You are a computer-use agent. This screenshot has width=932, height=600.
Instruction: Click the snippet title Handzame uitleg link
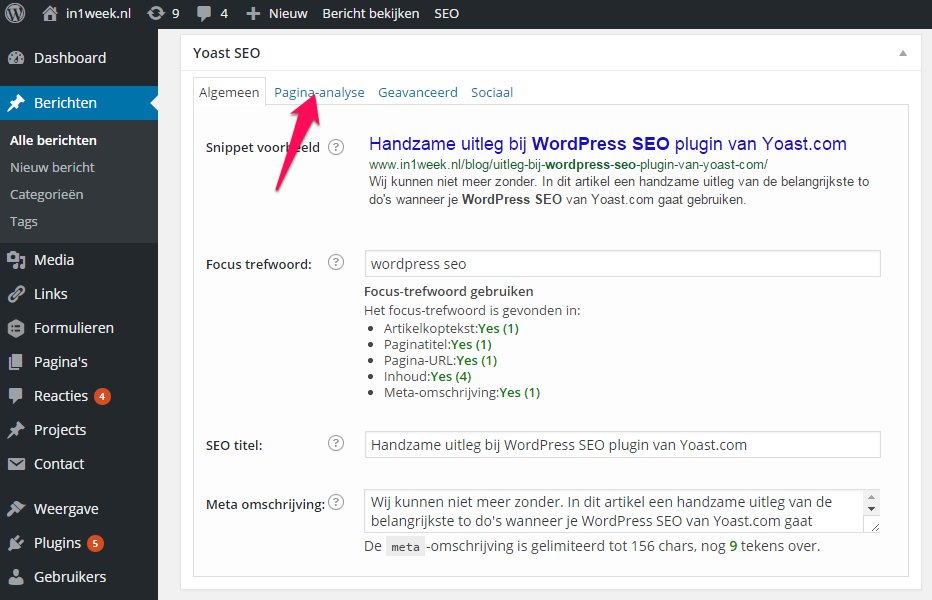tap(607, 144)
